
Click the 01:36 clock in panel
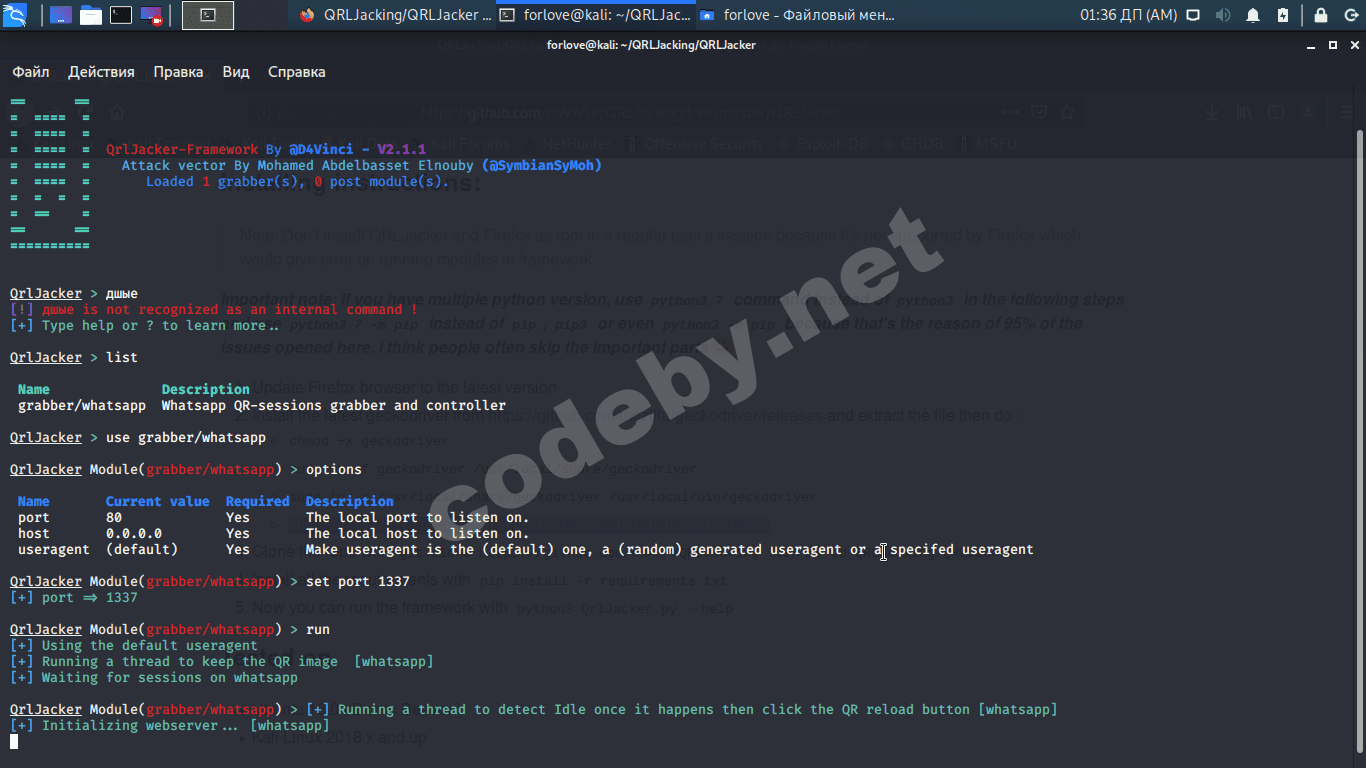[x=1128, y=15]
